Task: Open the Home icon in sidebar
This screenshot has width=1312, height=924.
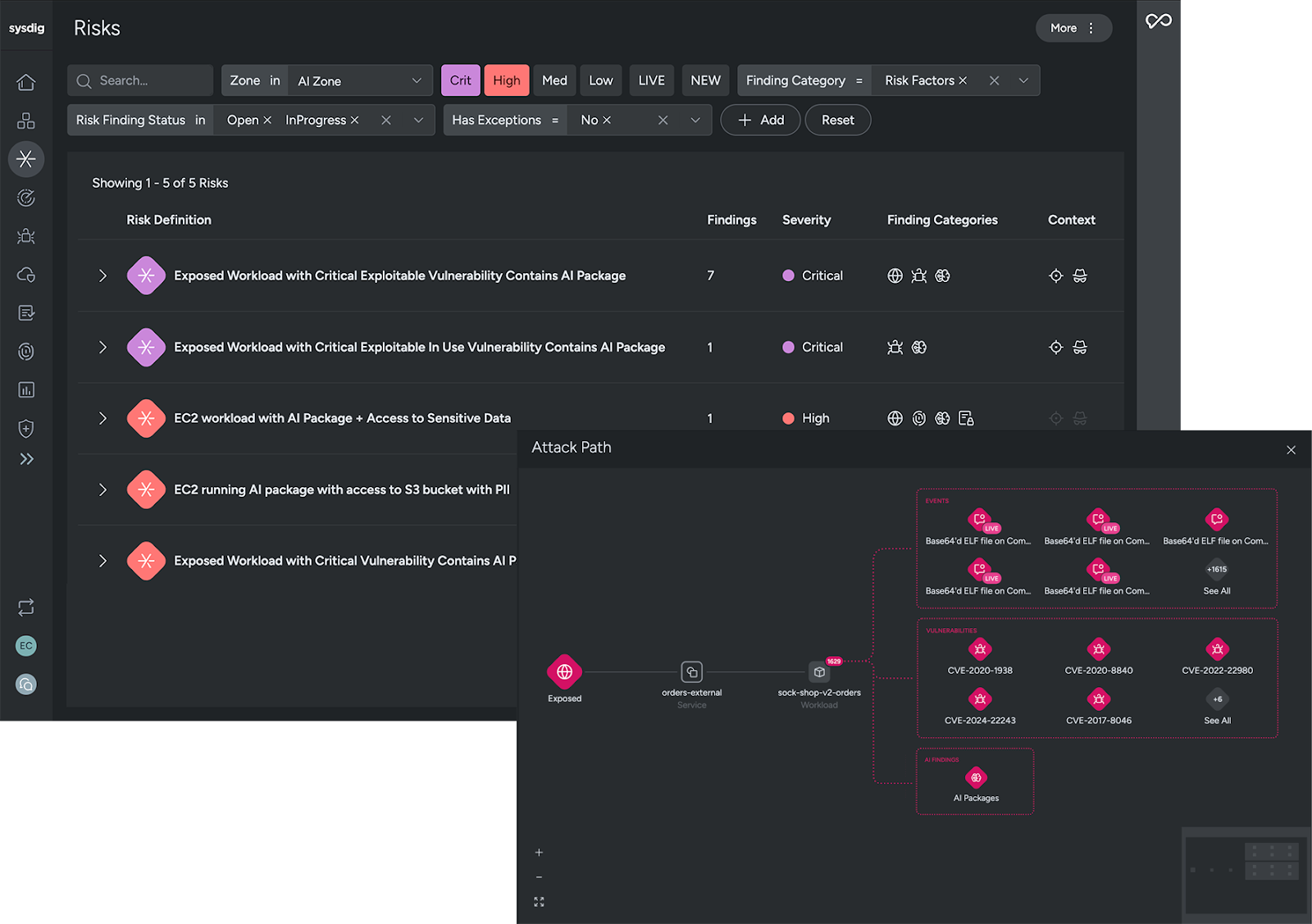Action: (26, 82)
